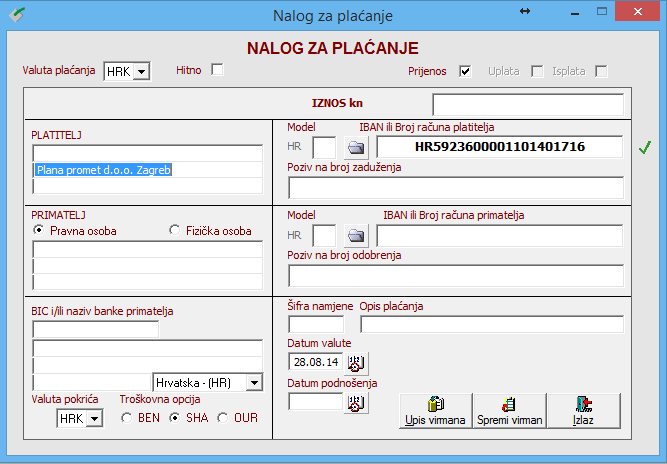Click first PRIMATELJ name line
667x464 pixels.
pyautogui.click(x=148, y=249)
